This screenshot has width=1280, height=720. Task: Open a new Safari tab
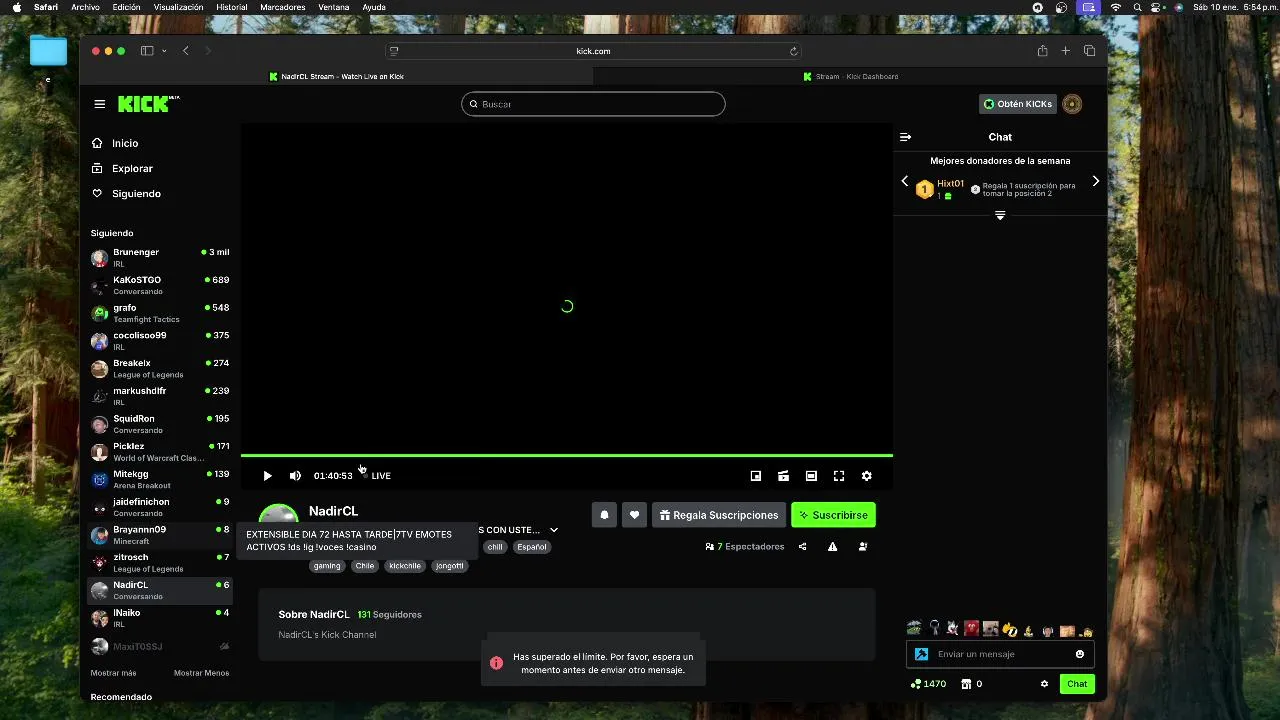click(x=1066, y=51)
